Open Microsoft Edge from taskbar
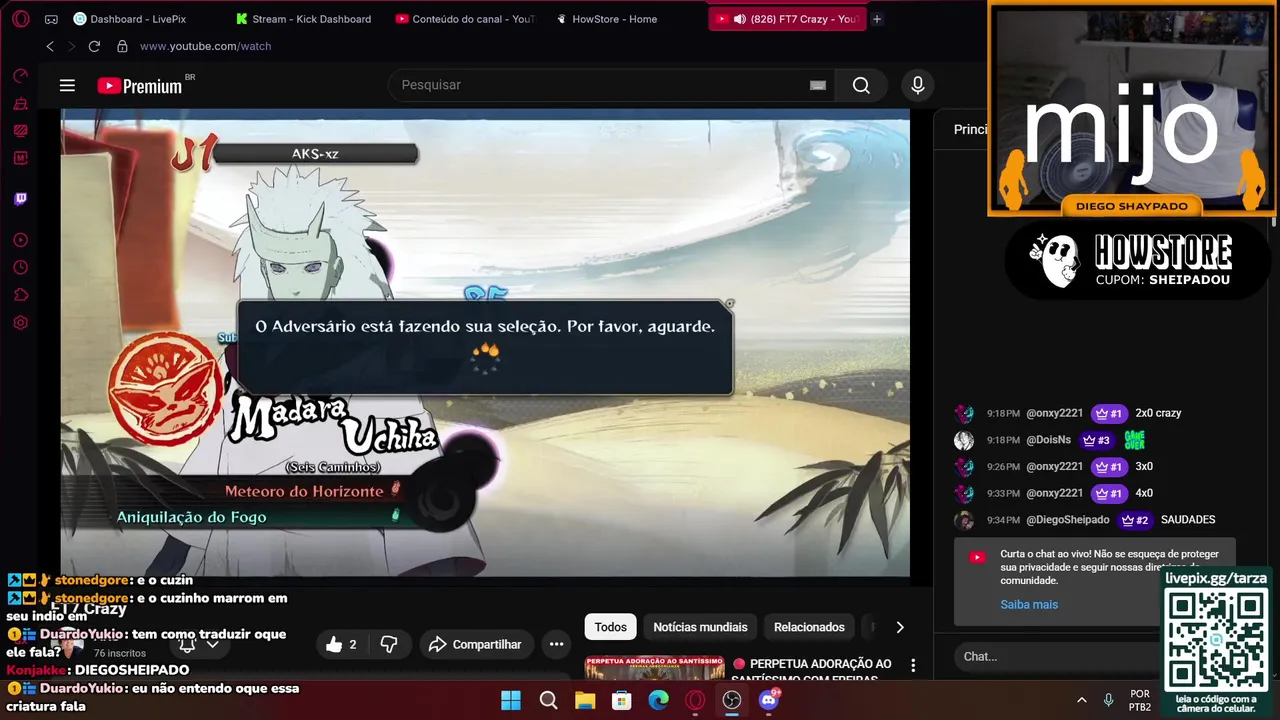 658,700
